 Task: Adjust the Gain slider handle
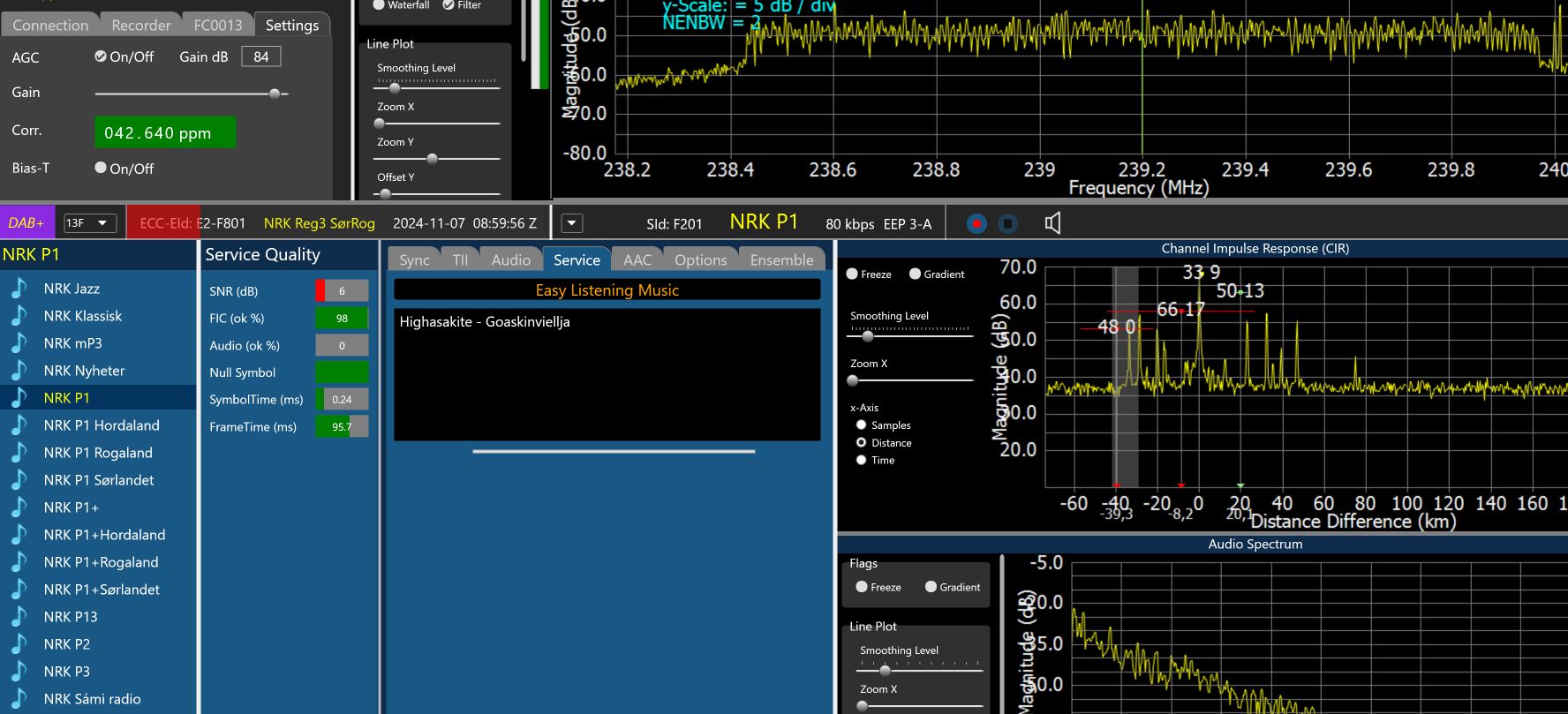(275, 94)
